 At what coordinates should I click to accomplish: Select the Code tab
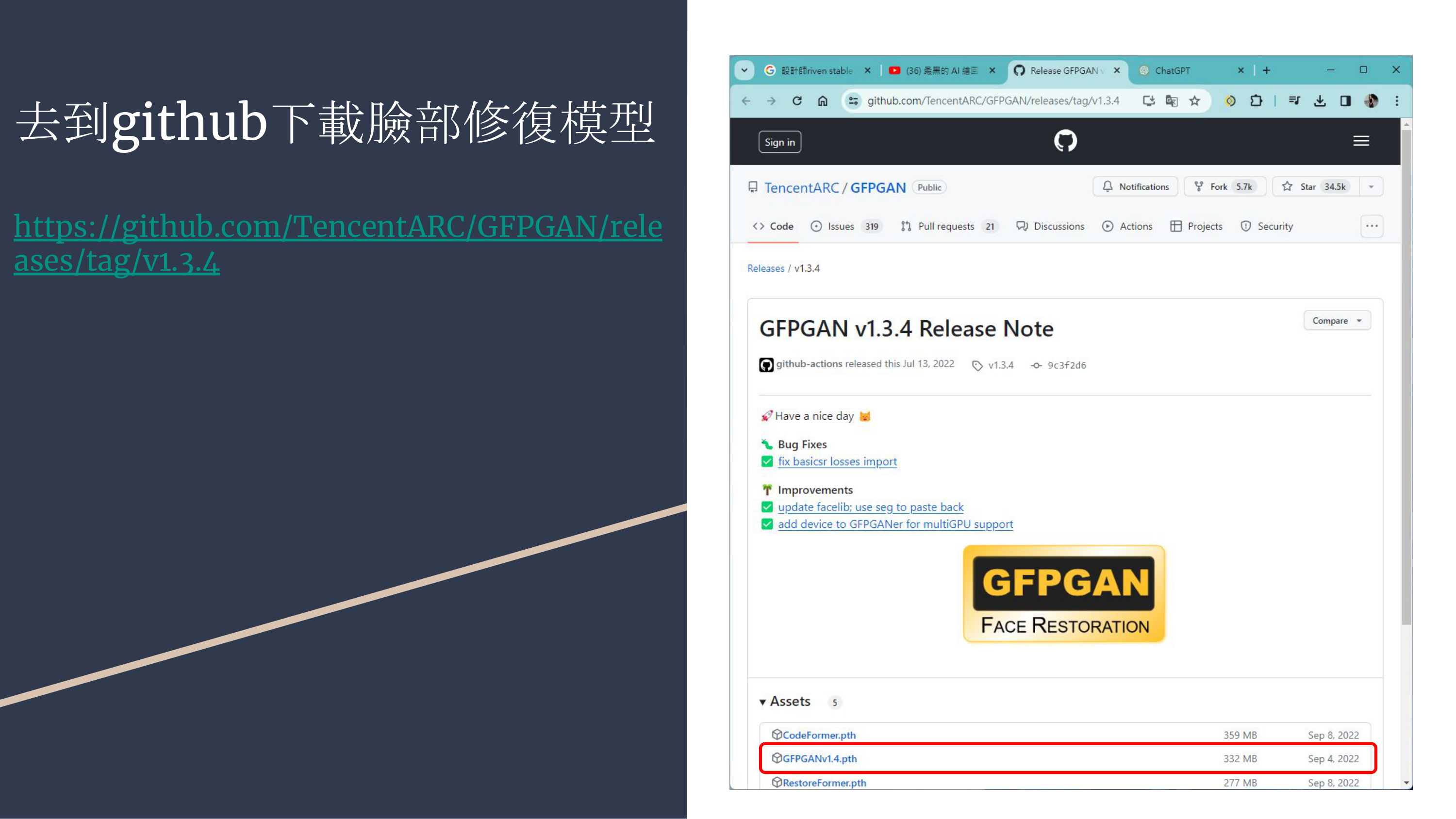(773, 226)
